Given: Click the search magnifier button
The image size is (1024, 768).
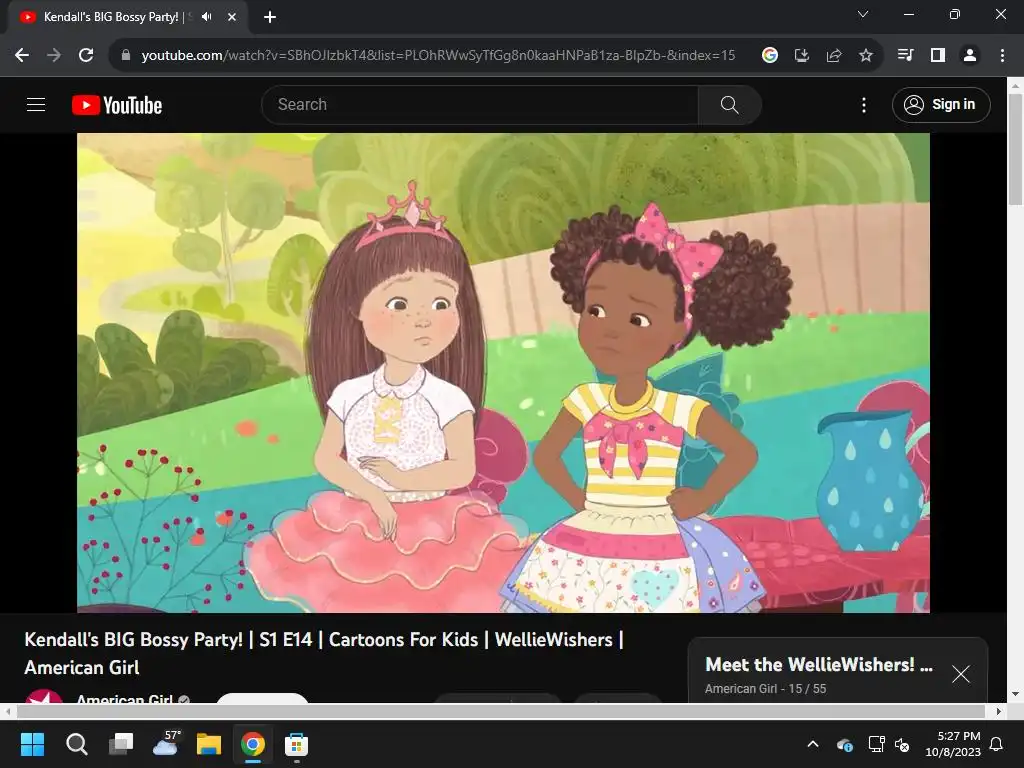Looking at the screenshot, I should 729,104.
